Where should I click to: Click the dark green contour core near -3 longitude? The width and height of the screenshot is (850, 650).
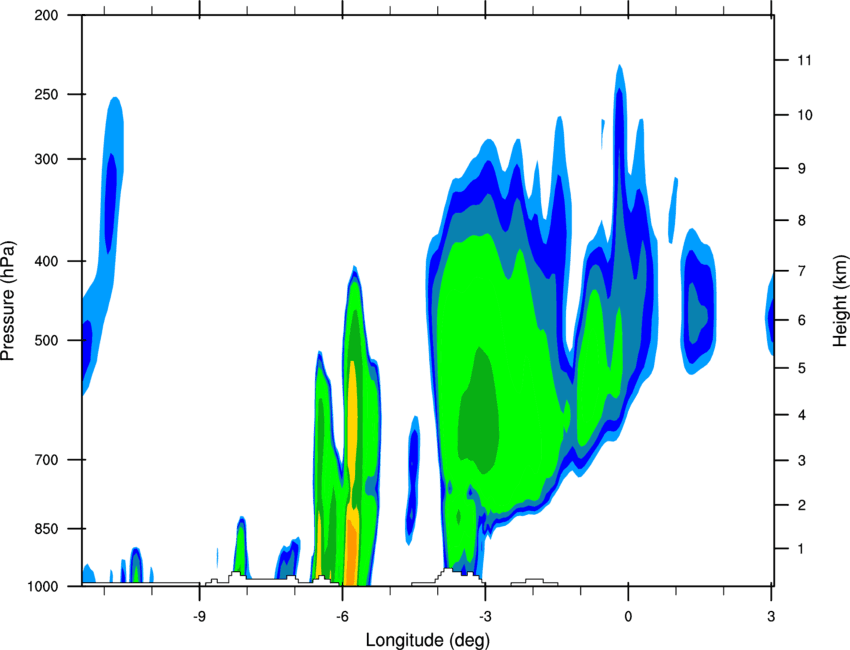tap(478, 412)
